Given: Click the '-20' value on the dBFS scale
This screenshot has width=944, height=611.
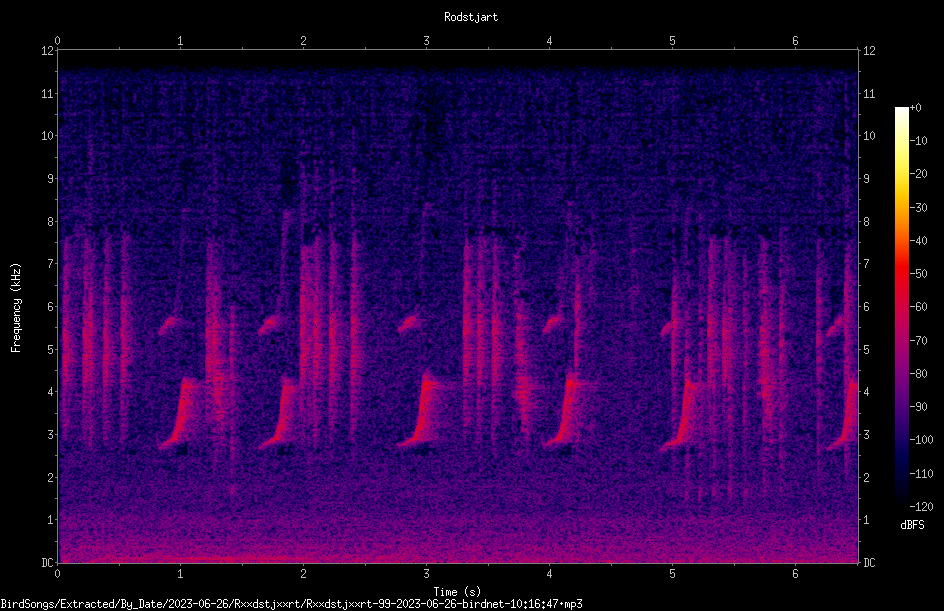Looking at the screenshot, I should (x=918, y=174).
